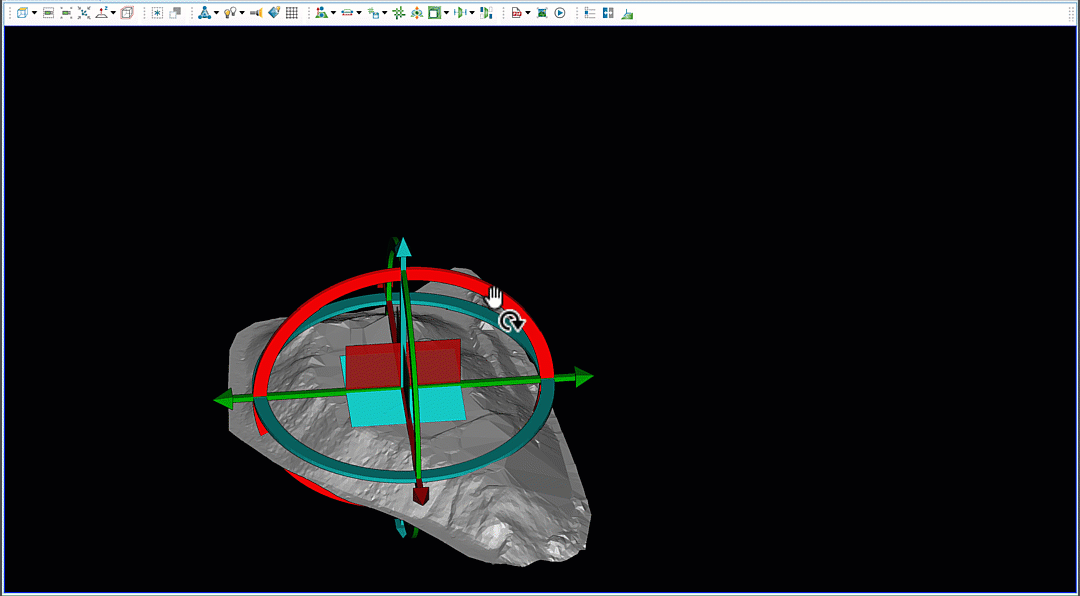This screenshot has width=1080, height=596.
Task: Expand the Z-axis joystick dropdown arrow
Action: (x=113, y=13)
